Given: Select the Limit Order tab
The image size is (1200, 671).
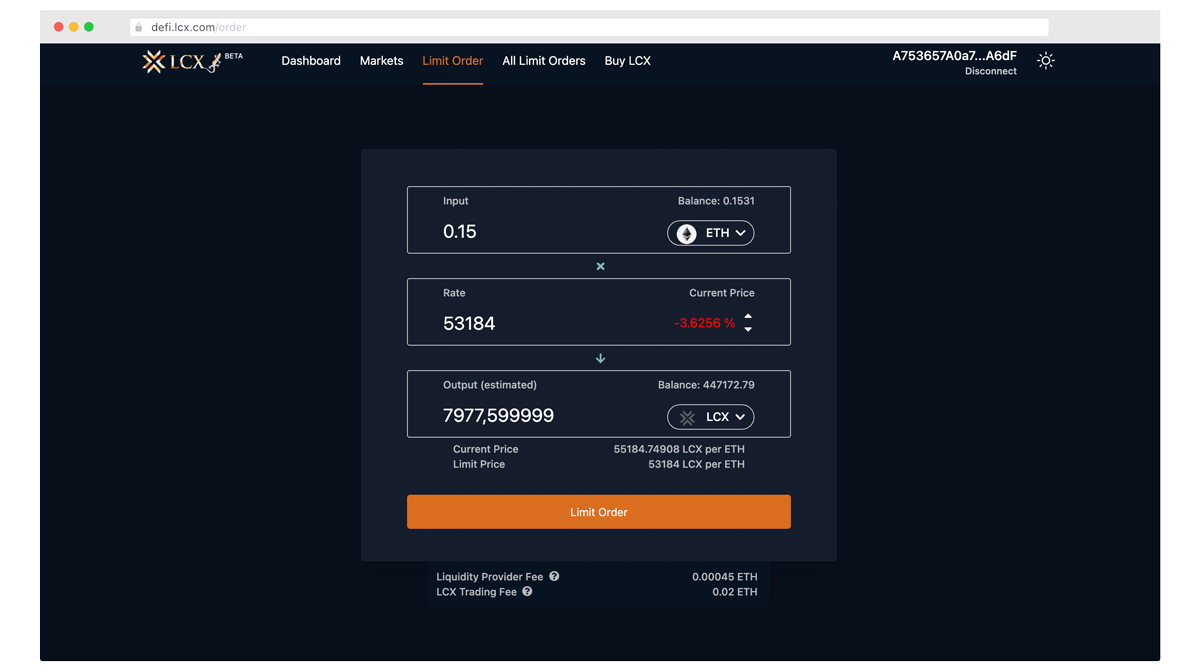Looking at the screenshot, I should pos(453,61).
